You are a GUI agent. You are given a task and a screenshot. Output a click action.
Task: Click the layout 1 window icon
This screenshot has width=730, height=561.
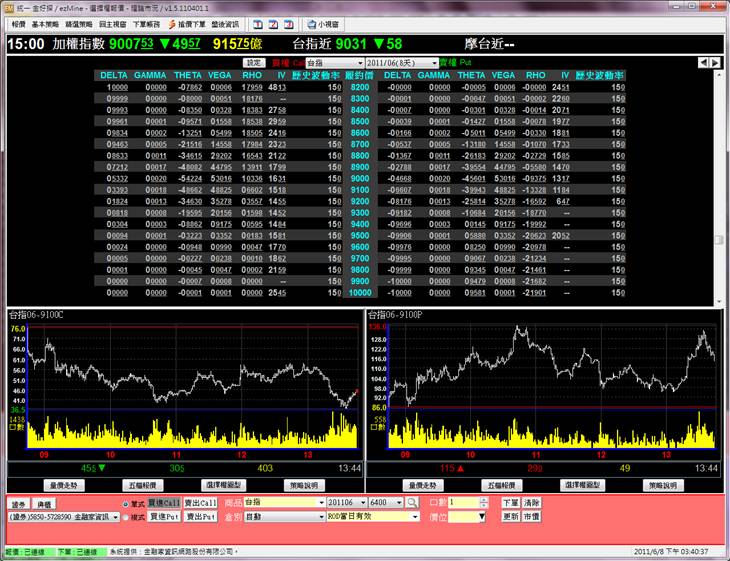[257, 22]
